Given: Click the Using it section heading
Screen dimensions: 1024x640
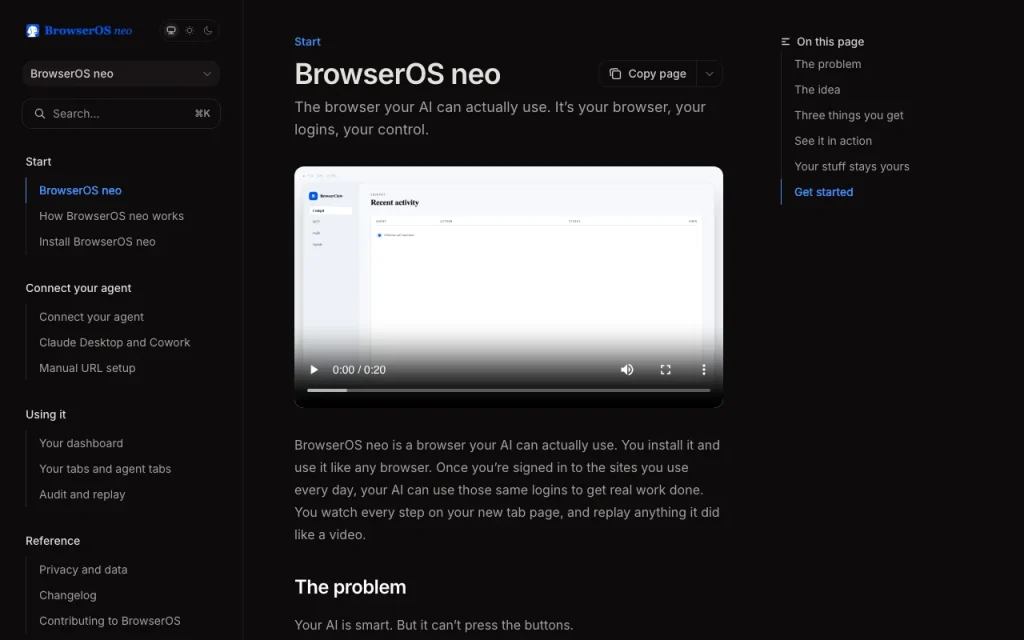Looking at the screenshot, I should coord(46,415).
